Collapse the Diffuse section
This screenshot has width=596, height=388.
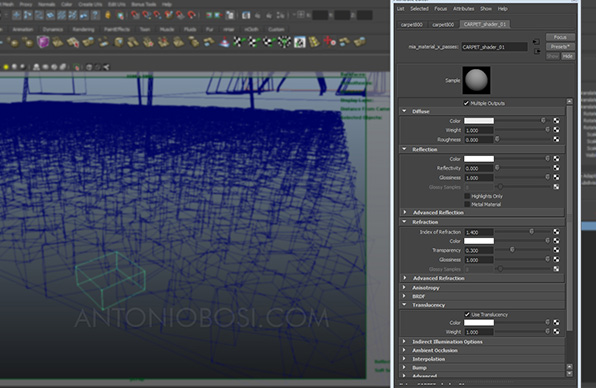tap(404, 111)
